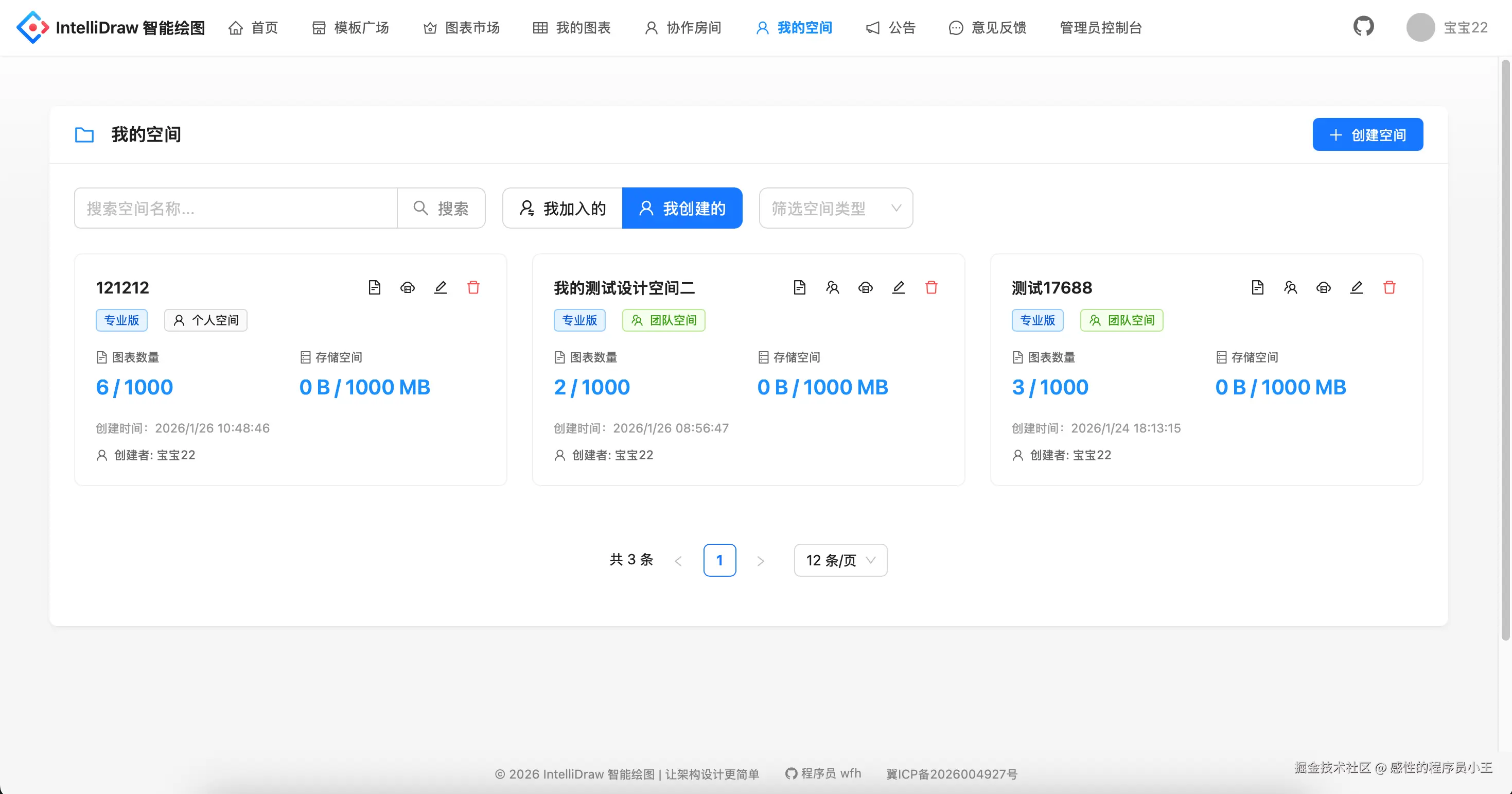Select the 我创建的 filter toggle
Image resolution: width=1512 pixels, height=794 pixels.
click(682, 208)
